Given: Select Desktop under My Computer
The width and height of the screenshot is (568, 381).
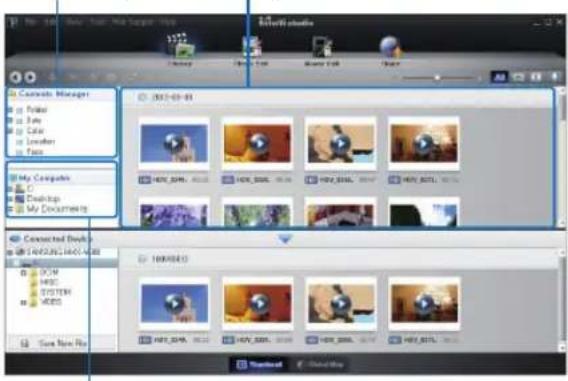Looking at the screenshot, I should pyautogui.click(x=43, y=198).
